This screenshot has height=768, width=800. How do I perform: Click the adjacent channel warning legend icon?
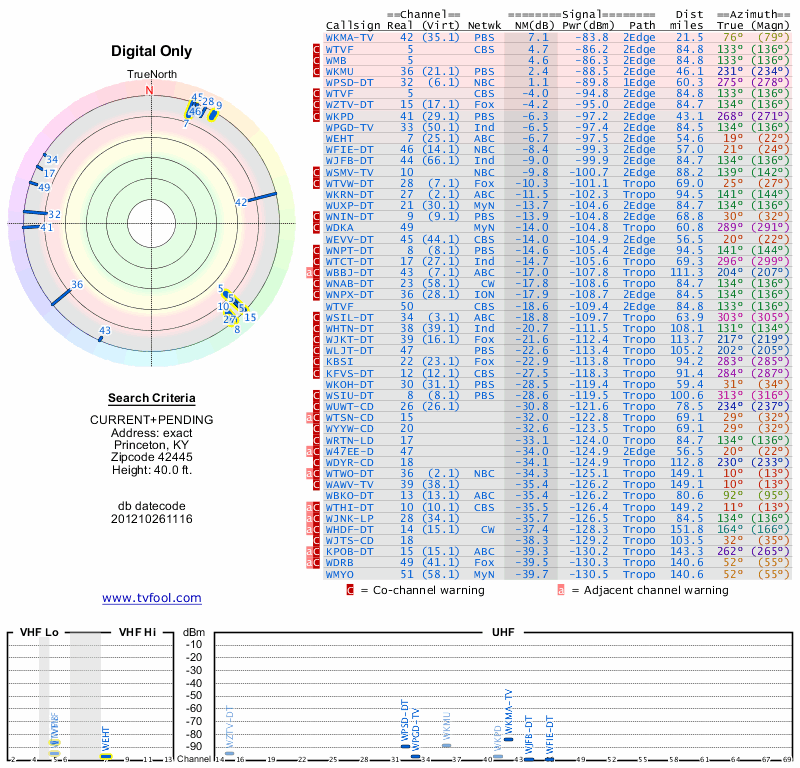pyautogui.click(x=561, y=590)
